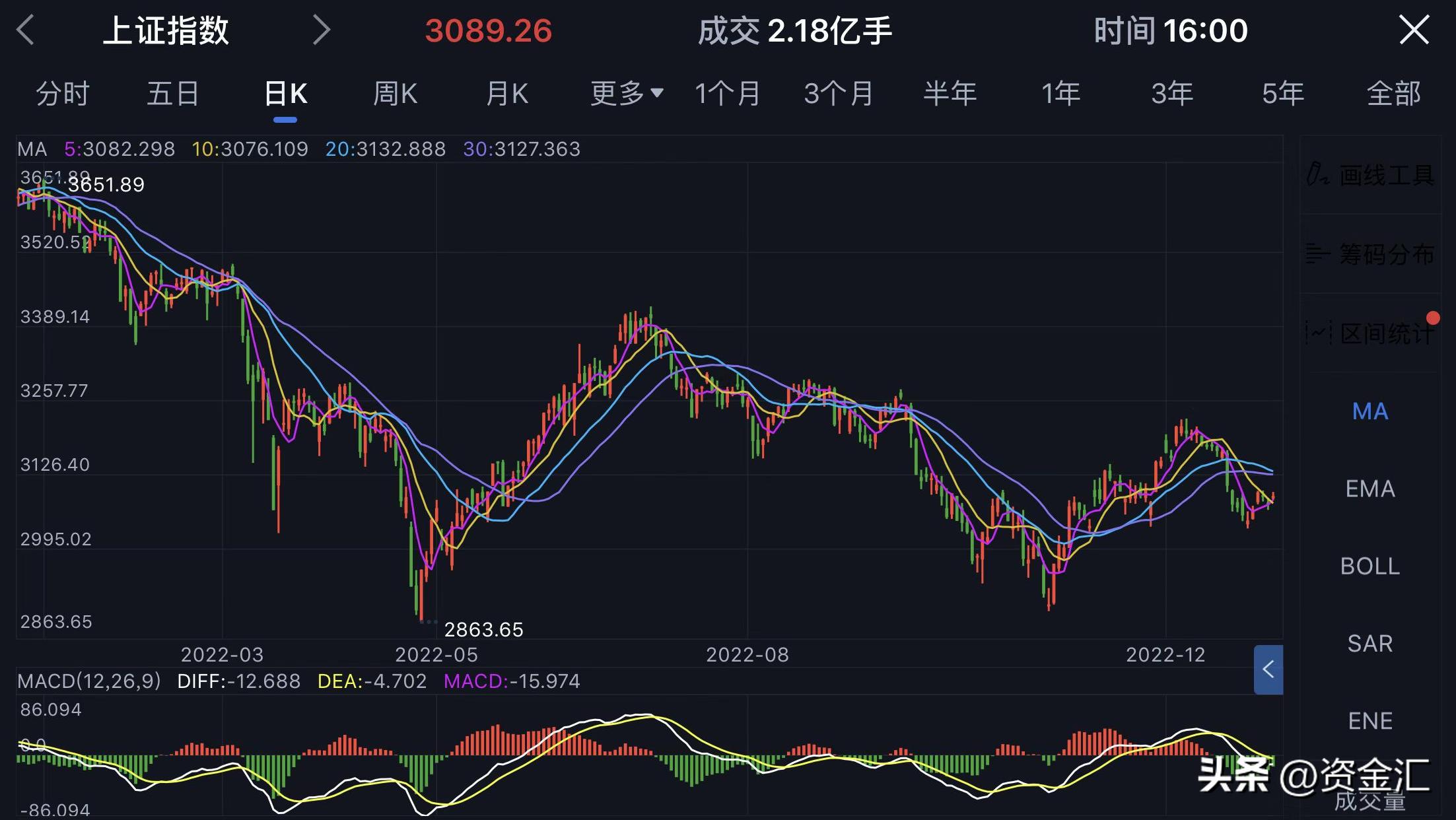
Task: Click the 3089.26 price display
Action: click(x=488, y=30)
